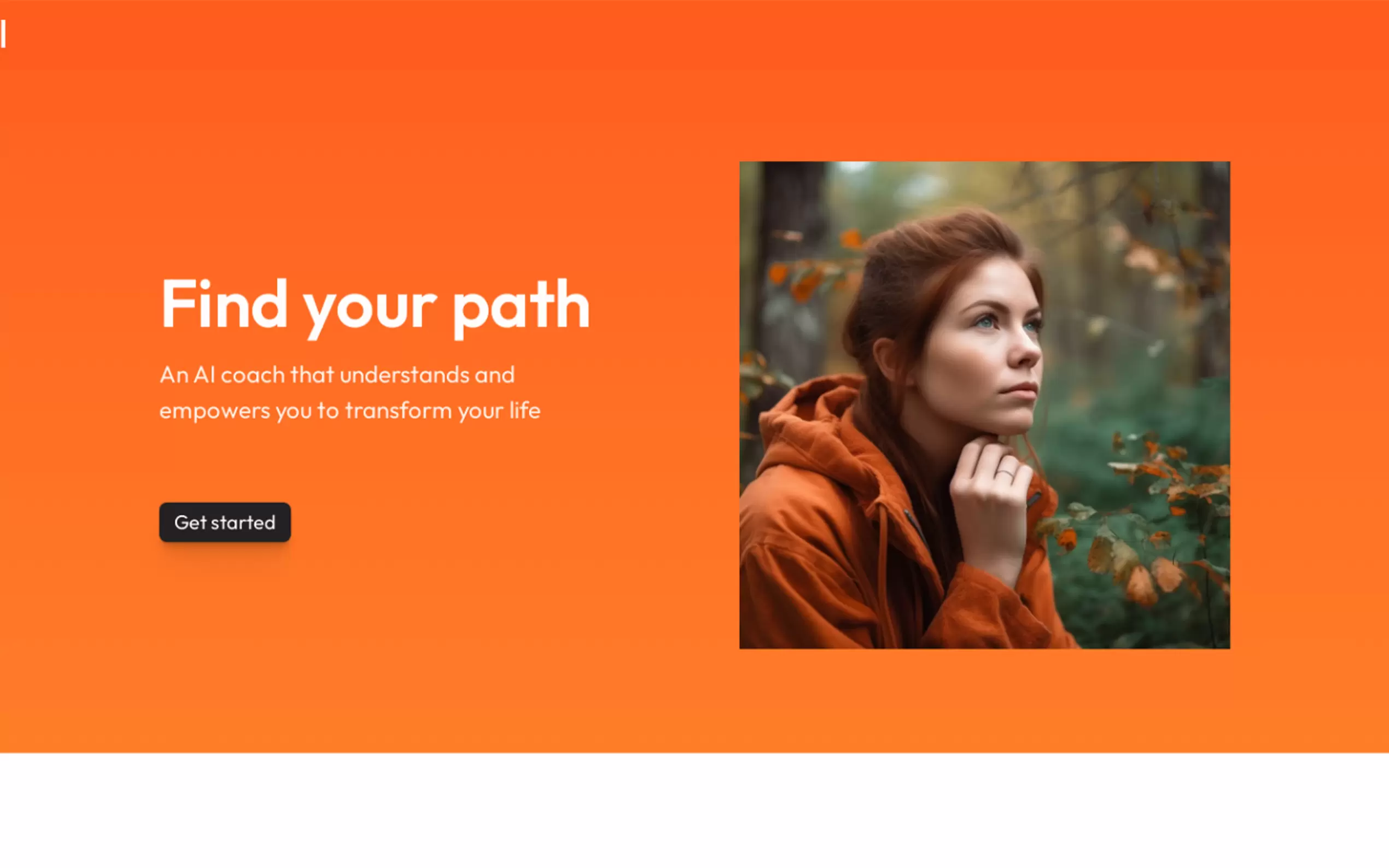
Task: Click the word 'AI' in the subtitle
Action: click(205, 375)
